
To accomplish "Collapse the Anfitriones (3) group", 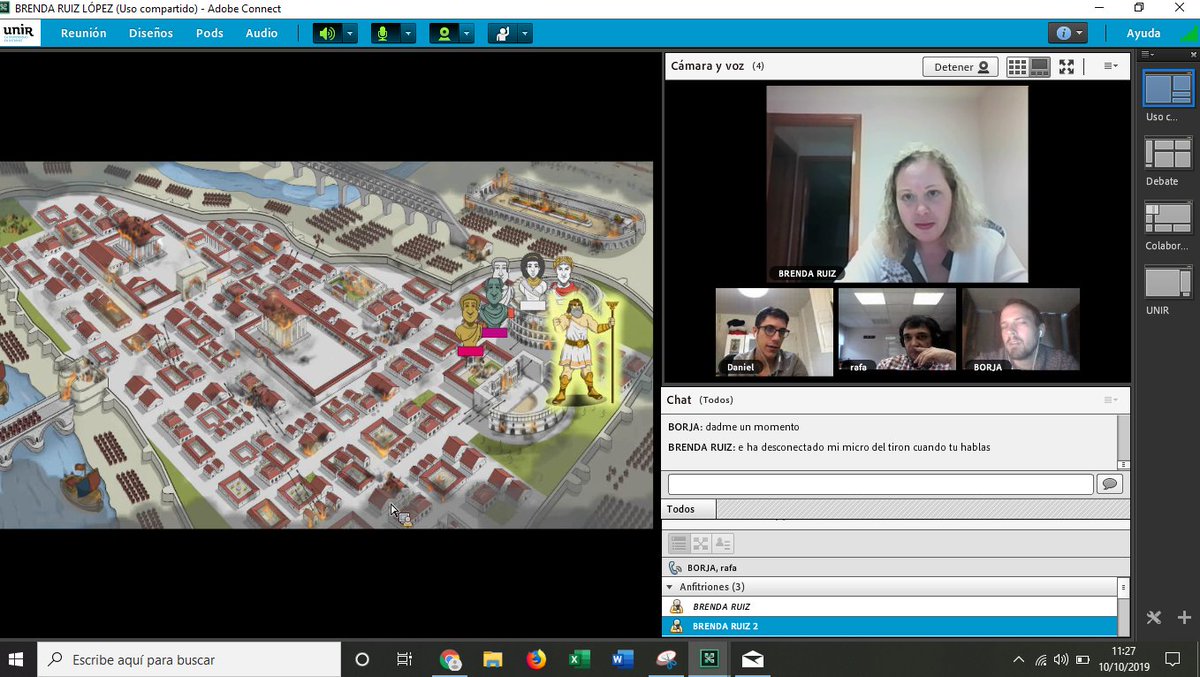I will [670, 587].
